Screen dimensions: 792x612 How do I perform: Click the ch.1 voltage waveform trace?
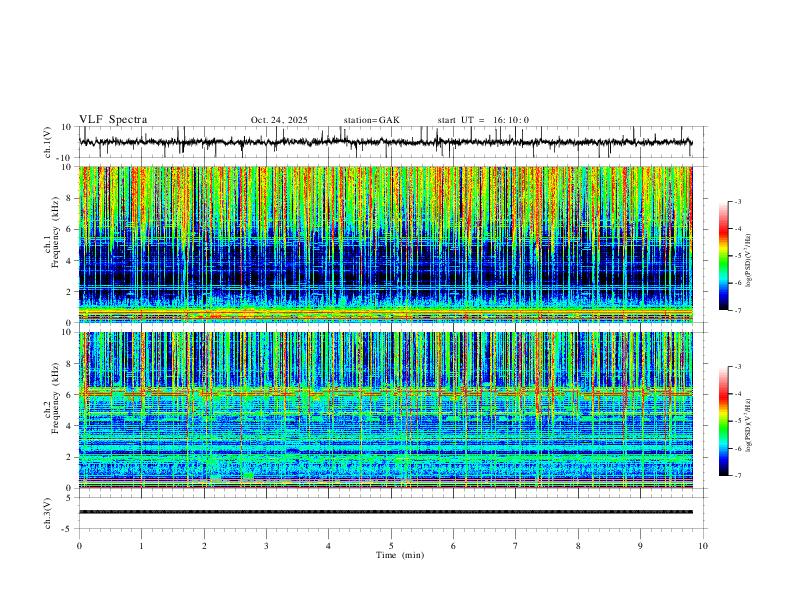385,142
